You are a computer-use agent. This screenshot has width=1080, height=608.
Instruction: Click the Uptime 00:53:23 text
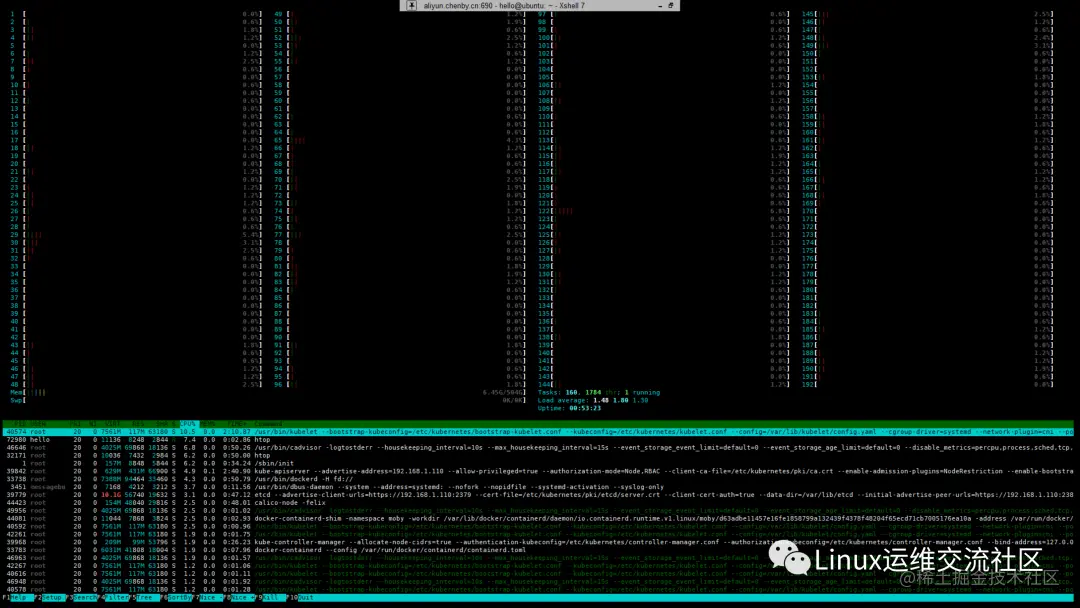(570, 408)
